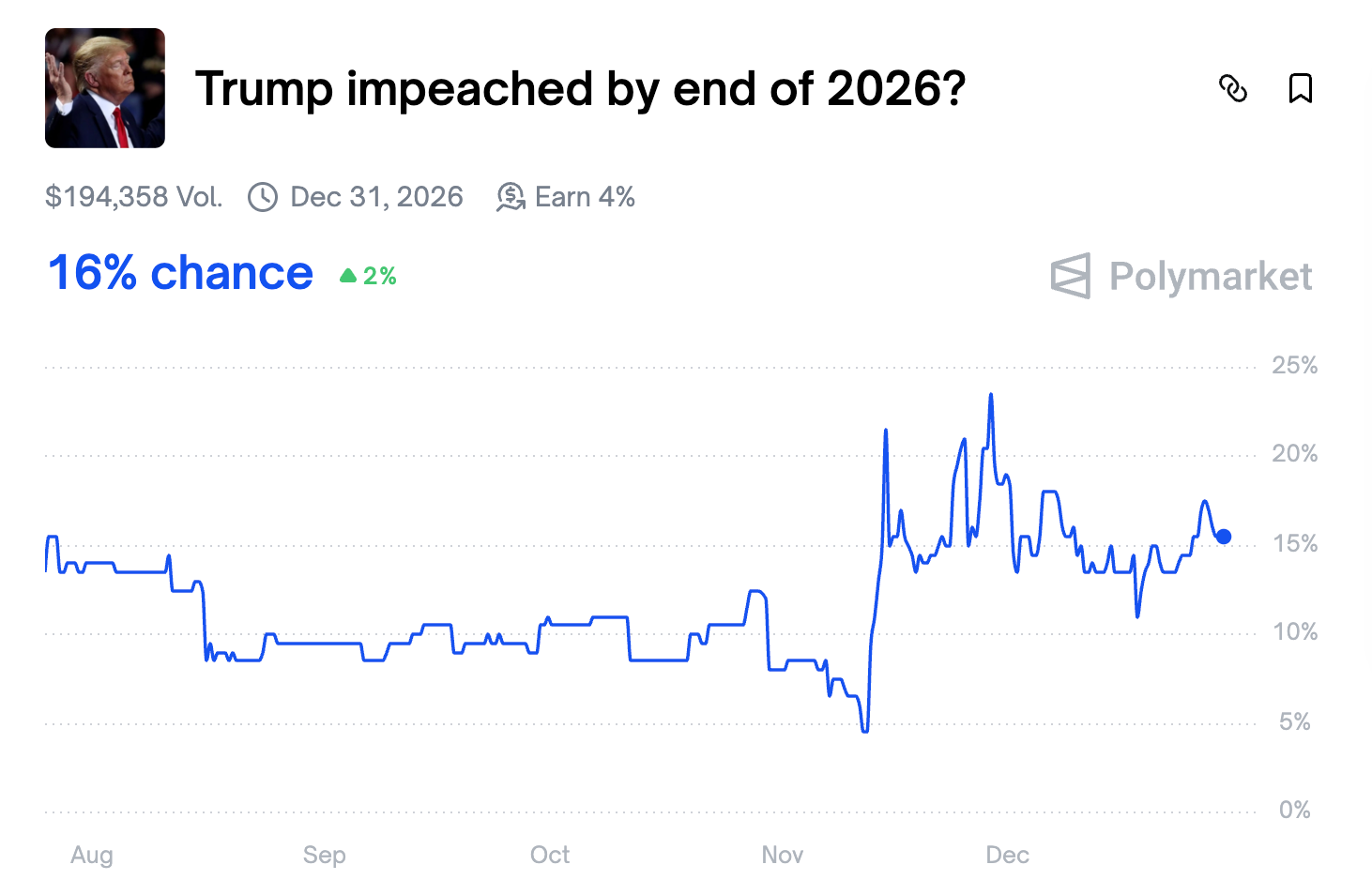
Task: Click the '$194,358 Vol.' volume text
Action: [x=133, y=197]
